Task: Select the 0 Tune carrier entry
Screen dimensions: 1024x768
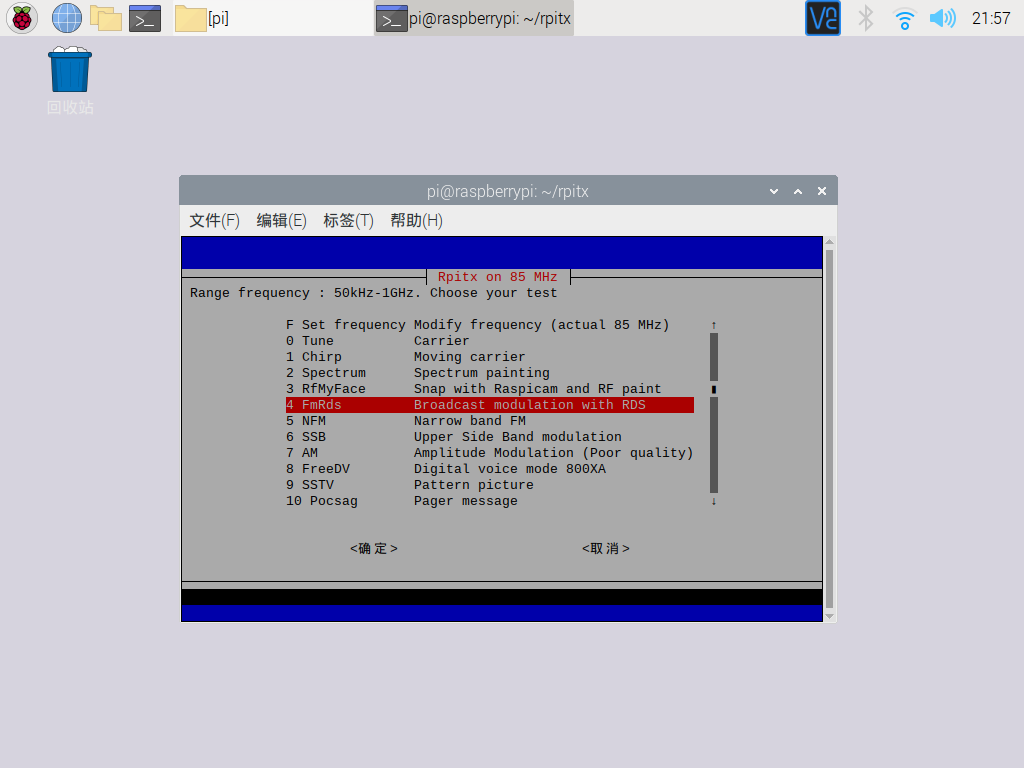Action: (490, 341)
